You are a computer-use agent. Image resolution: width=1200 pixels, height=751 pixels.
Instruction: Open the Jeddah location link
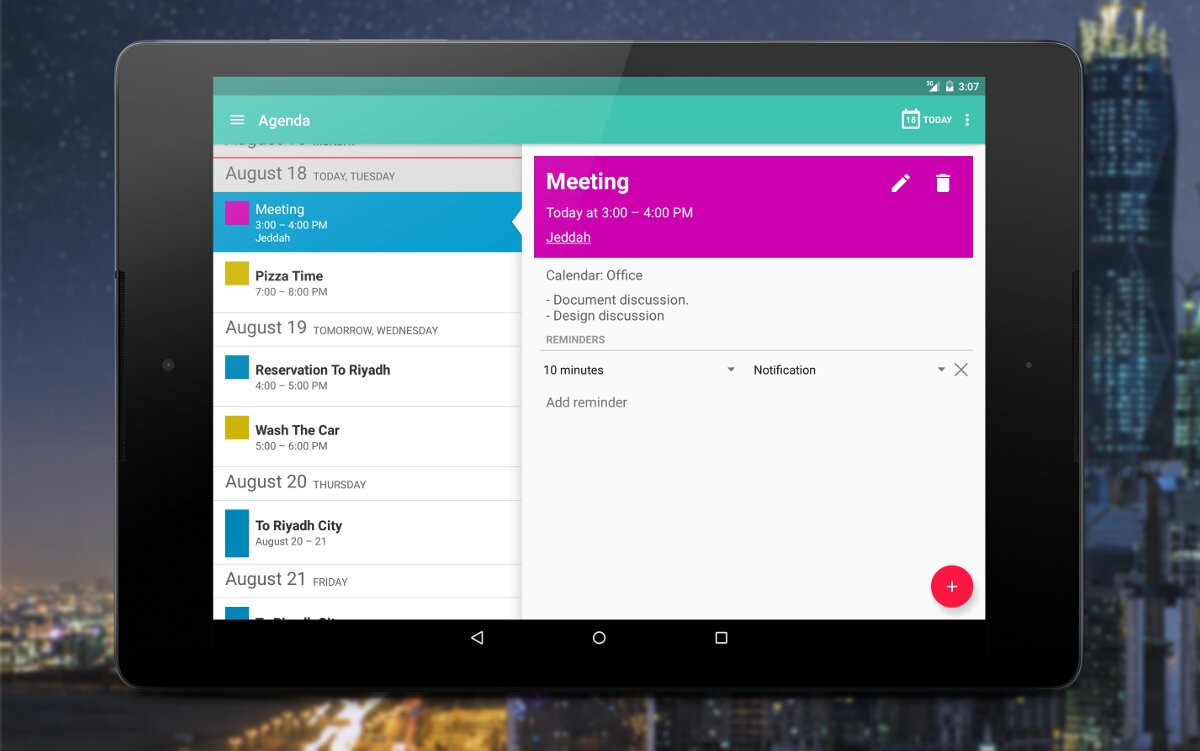pyautogui.click(x=568, y=237)
